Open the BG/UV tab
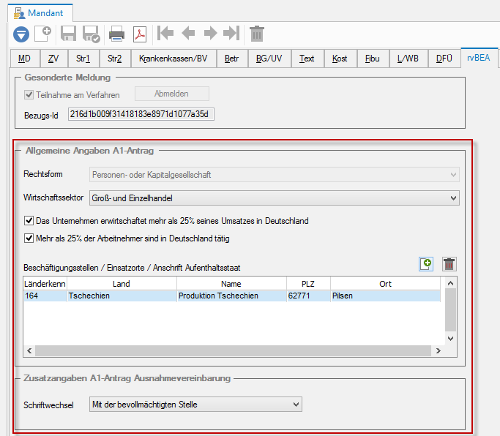The height and width of the screenshot is (436, 500). [x=269, y=59]
